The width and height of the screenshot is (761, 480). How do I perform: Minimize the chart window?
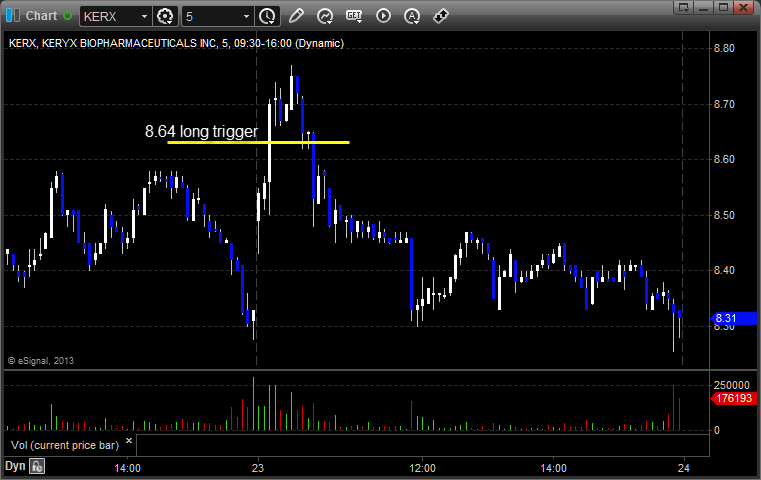tap(704, 7)
